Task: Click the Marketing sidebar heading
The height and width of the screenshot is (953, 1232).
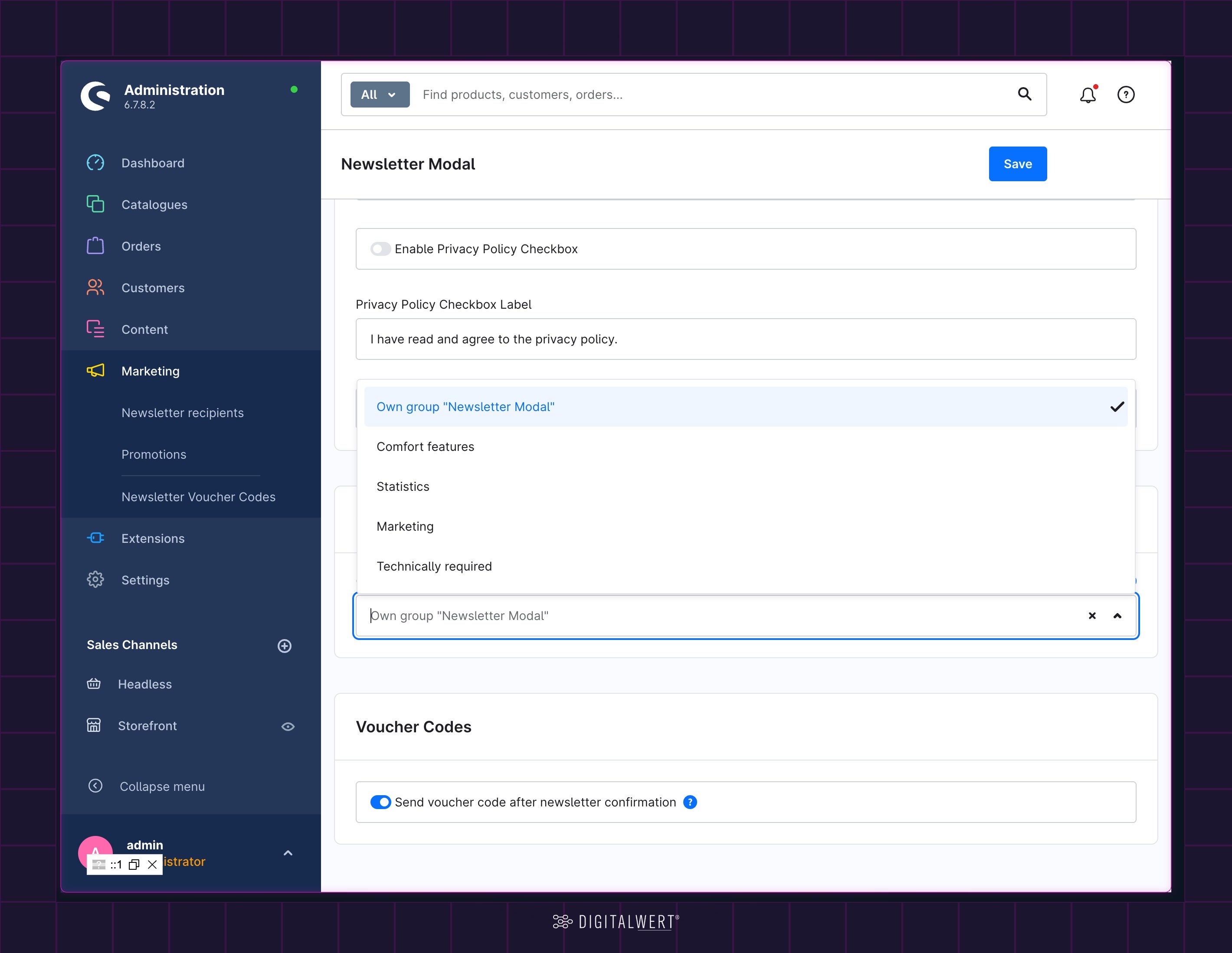Action: pyautogui.click(x=151, y=371)
